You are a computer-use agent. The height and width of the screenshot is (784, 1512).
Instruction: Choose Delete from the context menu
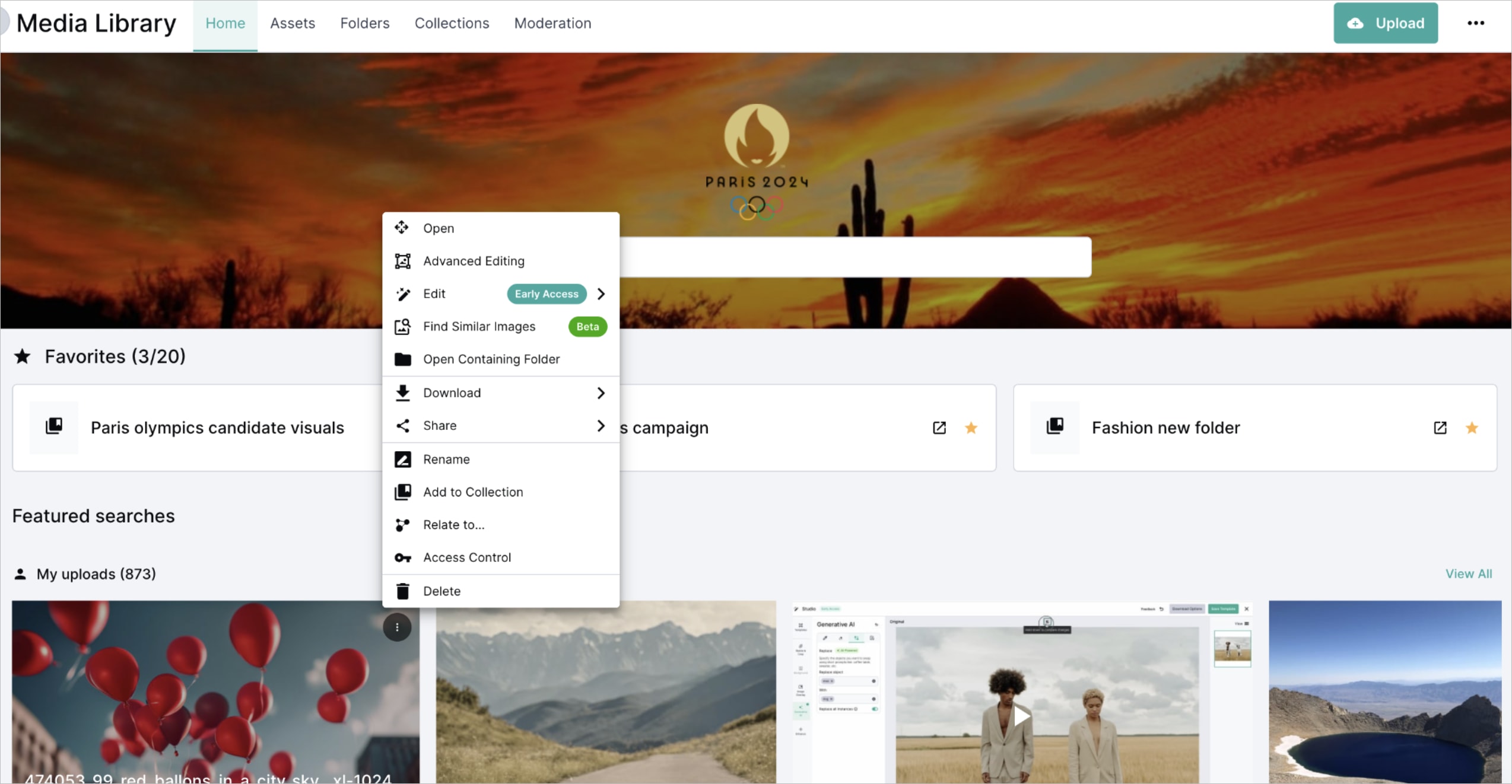tap(501, 591)
